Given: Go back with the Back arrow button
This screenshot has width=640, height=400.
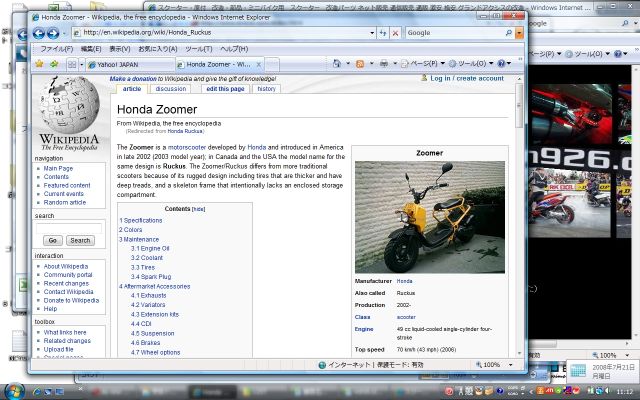Looking at the screenshot, I should (x=39, y=33).
